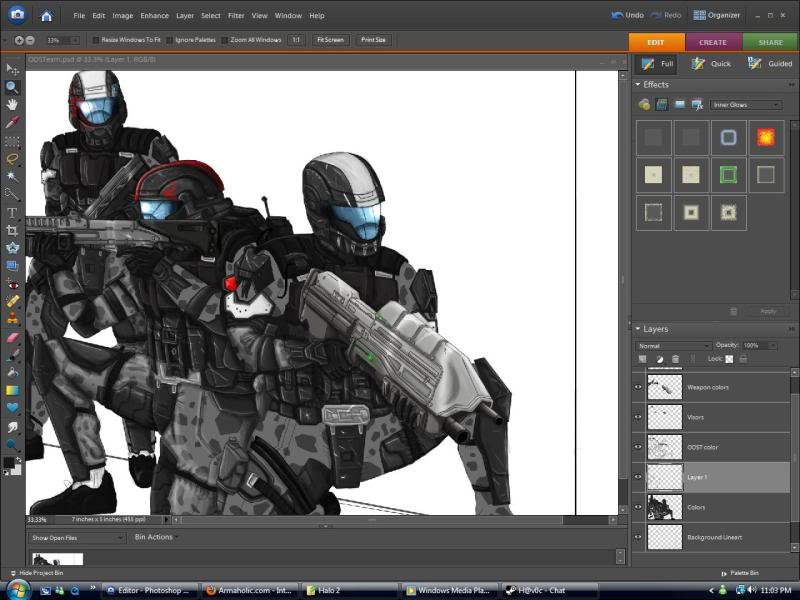800x600 pixels.
Task: Collapse the Effects palette
Action: point(638,85)
